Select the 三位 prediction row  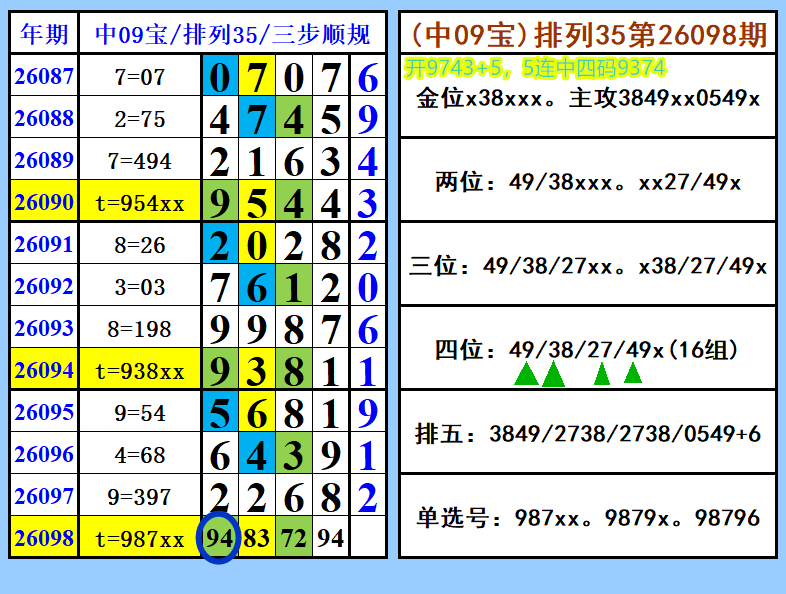(588, 266)
